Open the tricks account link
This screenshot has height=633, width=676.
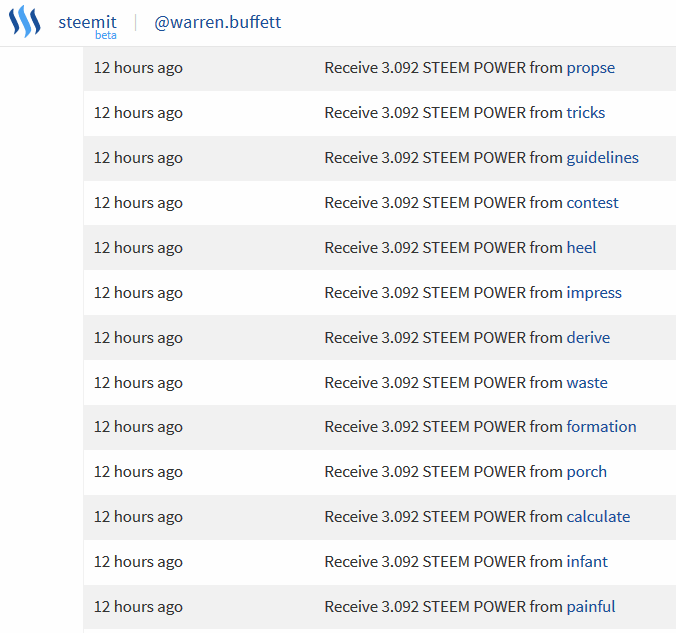click(x=585, y=113)
